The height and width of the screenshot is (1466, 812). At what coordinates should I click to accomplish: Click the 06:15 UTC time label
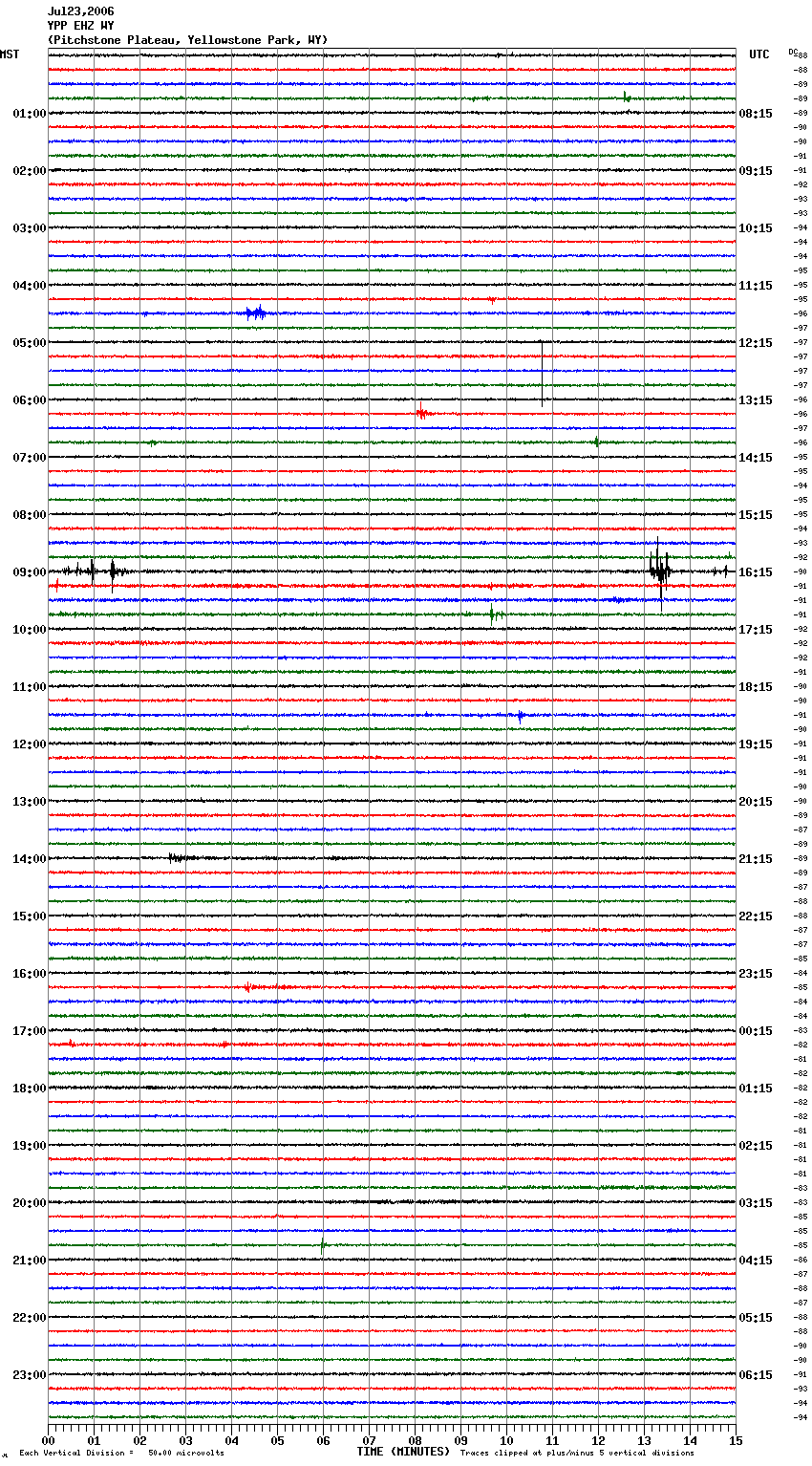click(756, 1375)
